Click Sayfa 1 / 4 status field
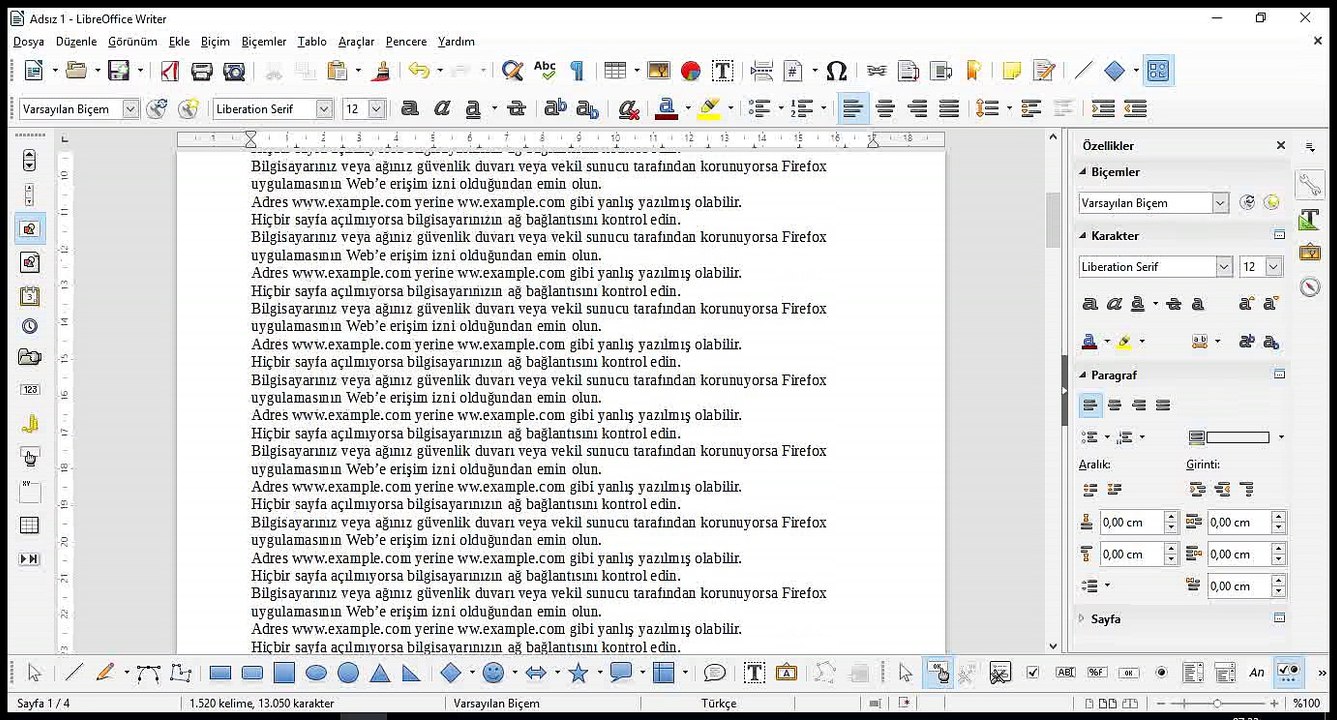 (x=44, y=703)
